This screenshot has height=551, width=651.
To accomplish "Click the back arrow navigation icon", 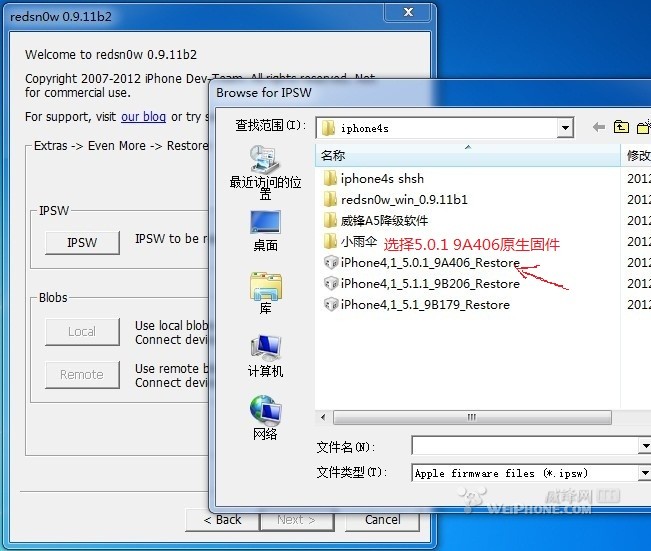I will click(598, 127).
